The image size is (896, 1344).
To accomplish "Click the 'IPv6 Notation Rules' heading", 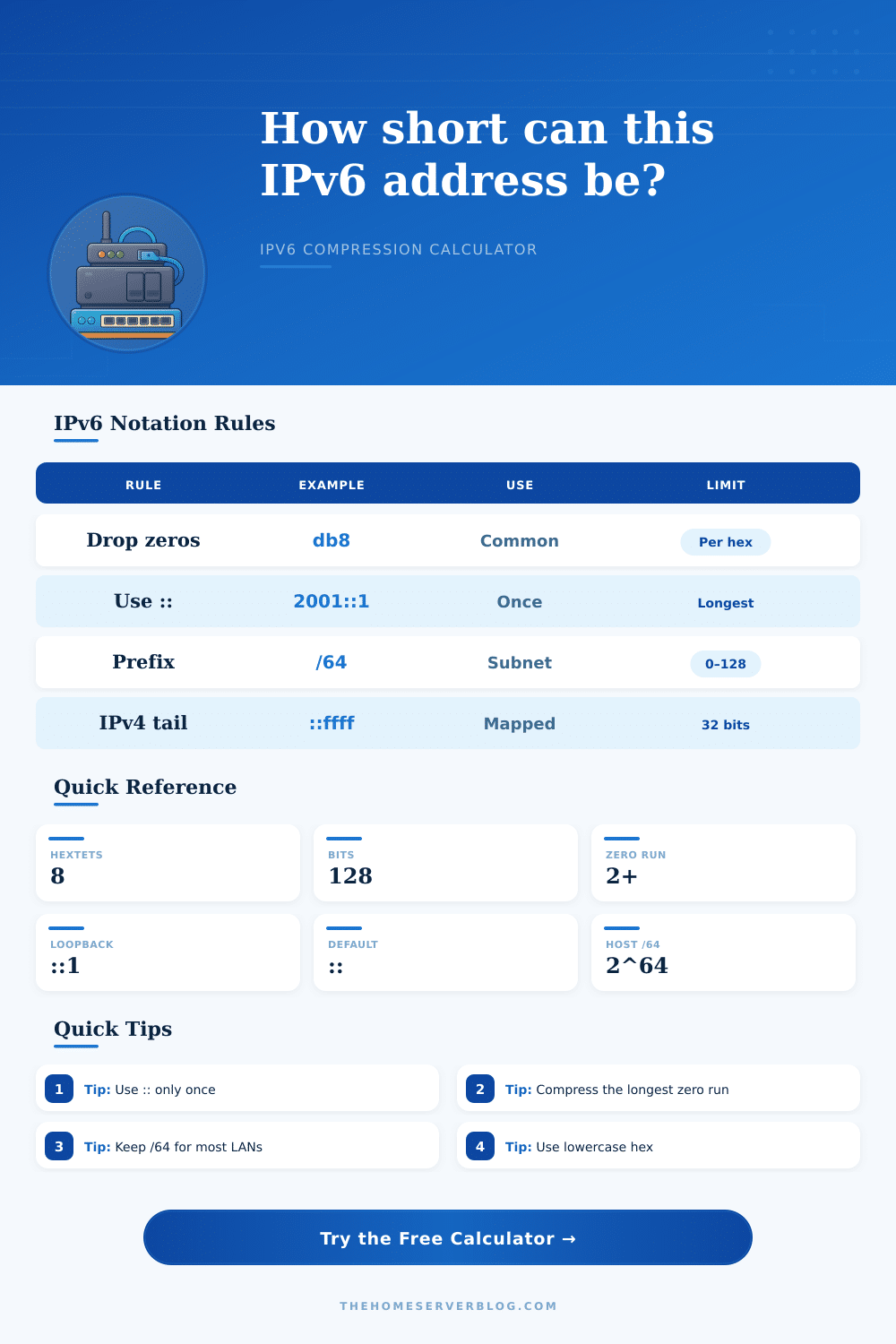I will (165, 423).
